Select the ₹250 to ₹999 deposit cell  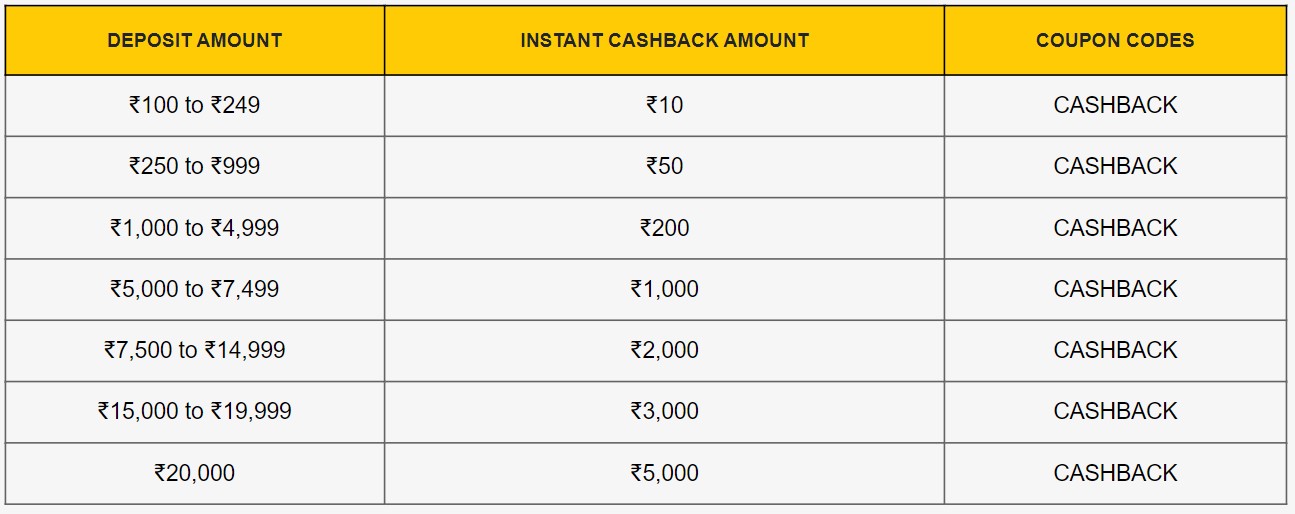(195, 167)
